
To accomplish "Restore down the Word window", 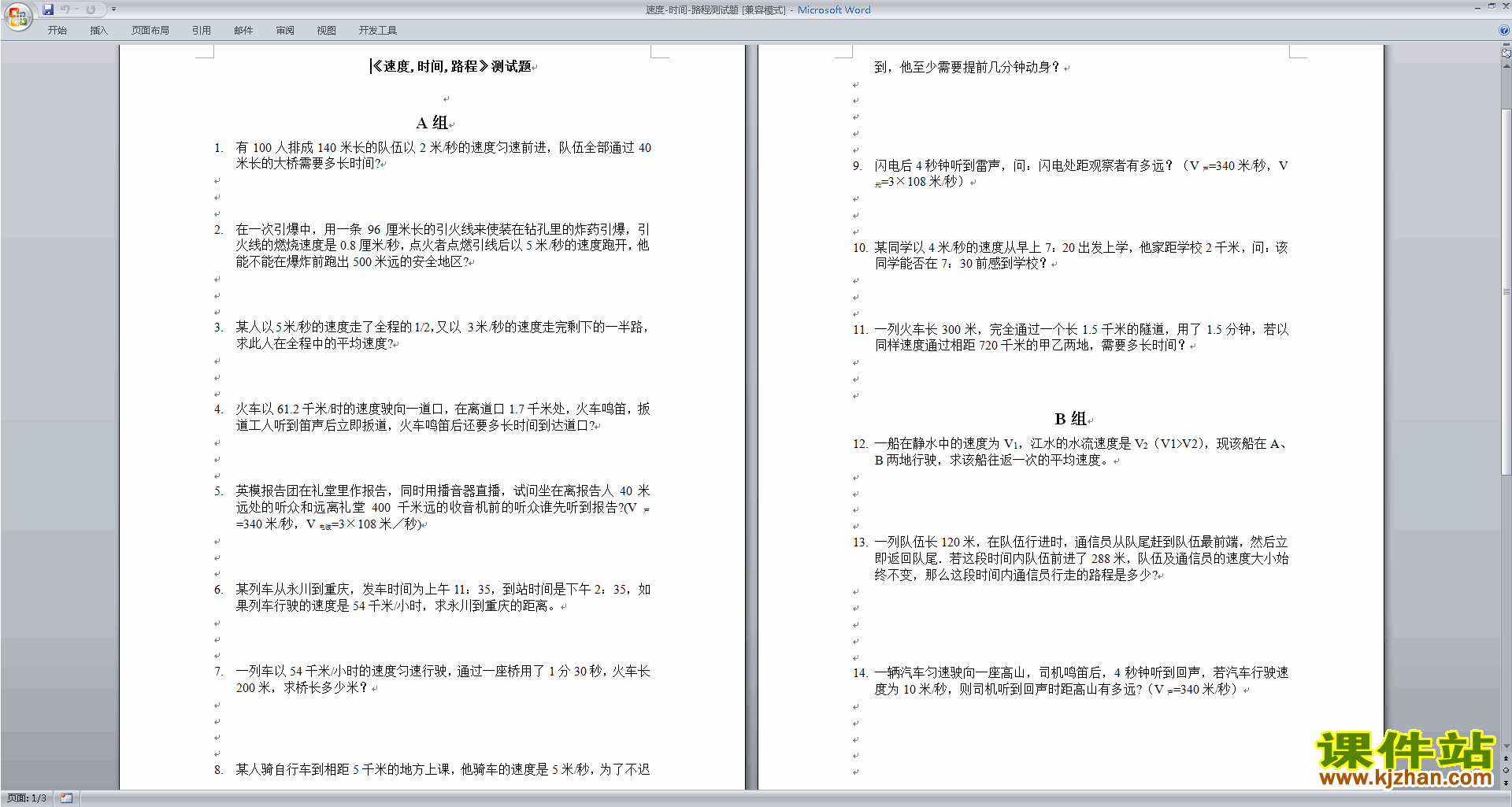I will point(1492,7).
